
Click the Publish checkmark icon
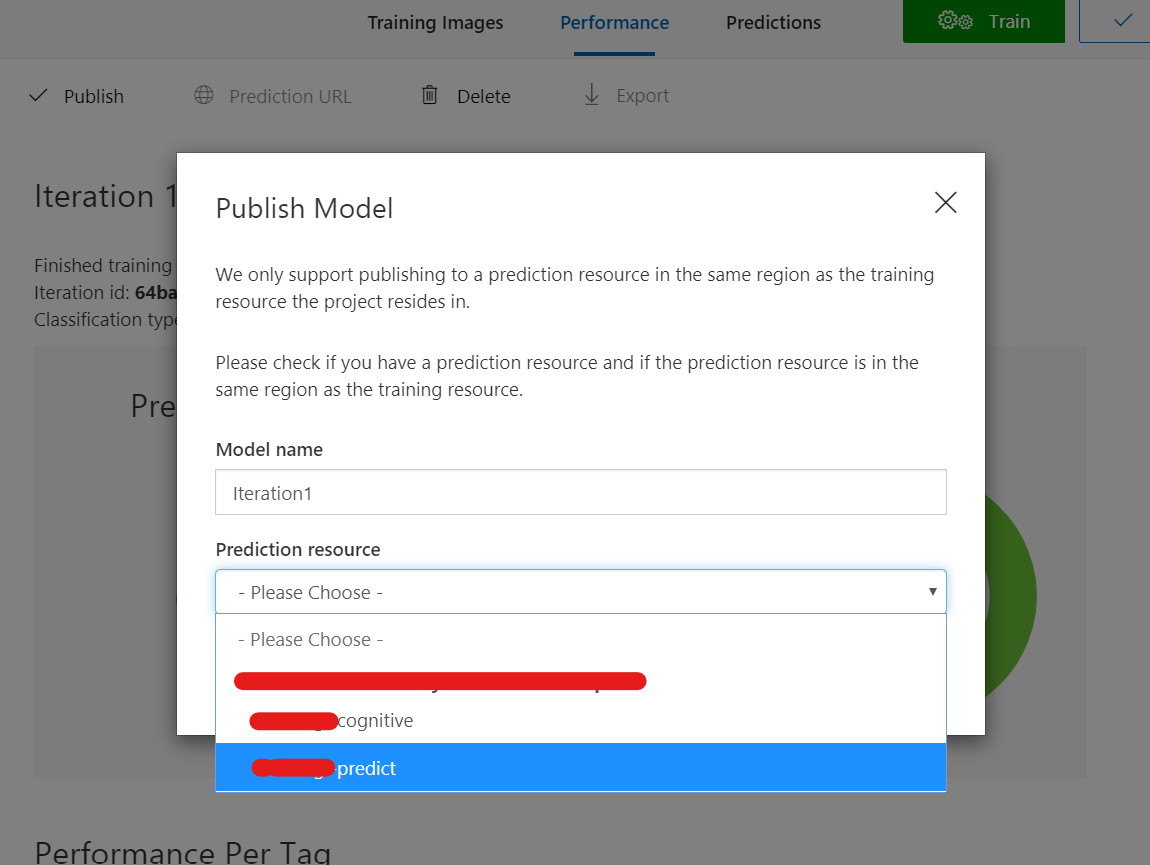[38, 95]
